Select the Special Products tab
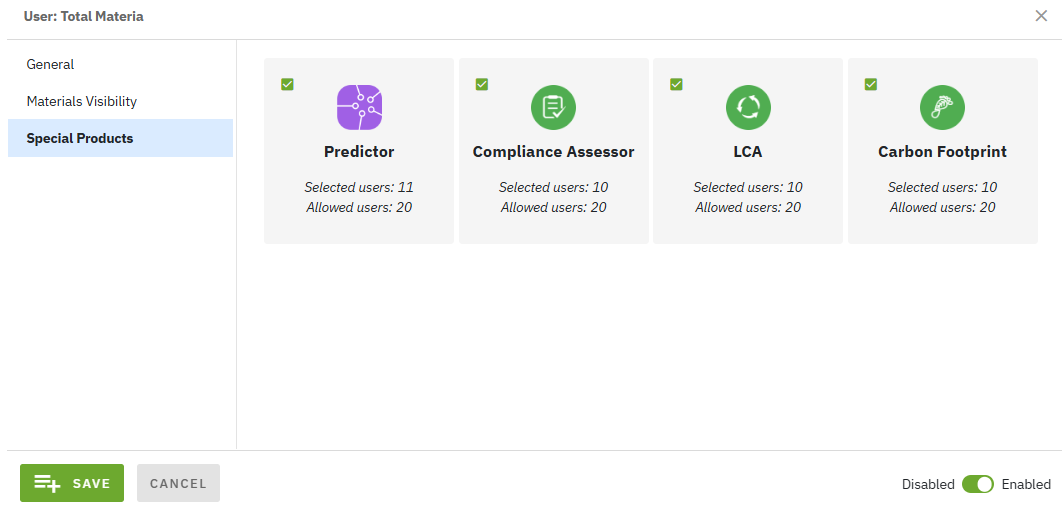 tap(80, 138)
